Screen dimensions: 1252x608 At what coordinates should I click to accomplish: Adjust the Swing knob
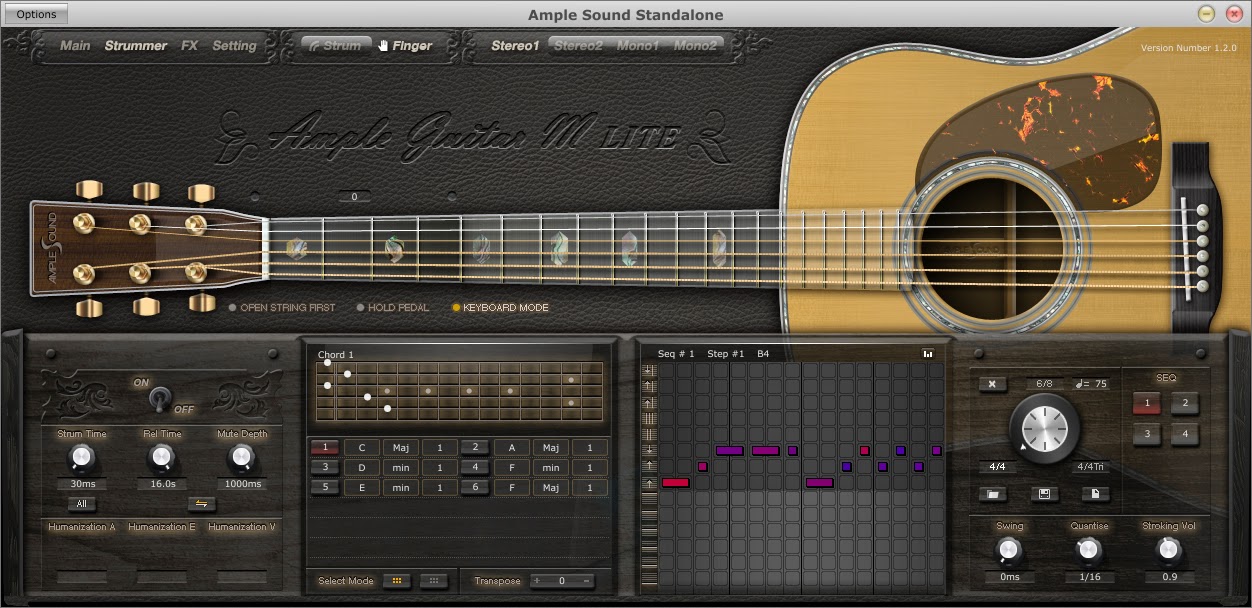[1009, 550]
